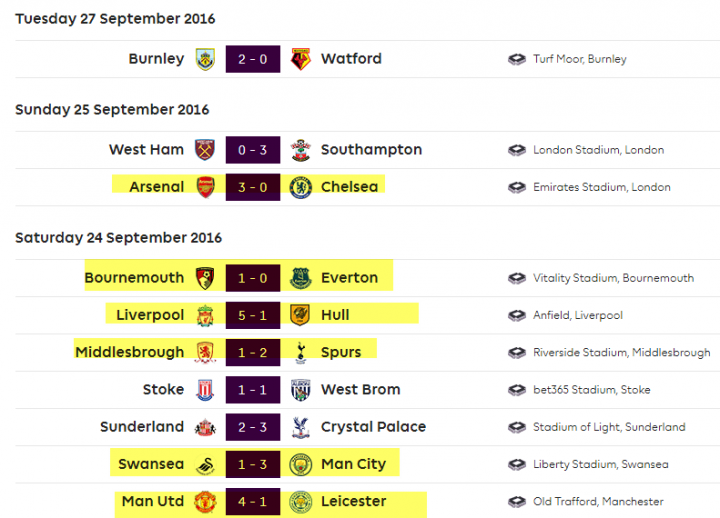720x518 pixels.
Task: Click stadium icon next to Anfield
Action: pos(517,315)
